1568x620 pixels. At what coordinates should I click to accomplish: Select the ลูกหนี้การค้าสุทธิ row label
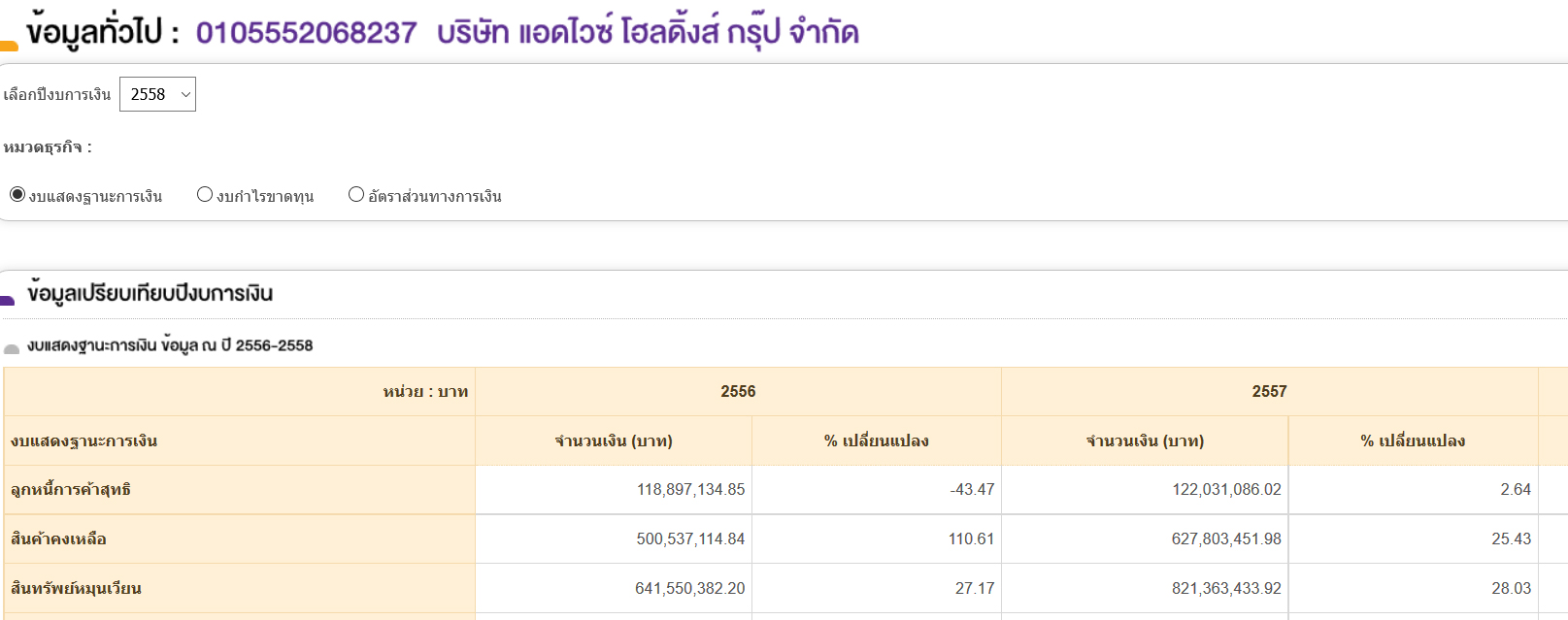pyautogui.click(x=71, y=490)
